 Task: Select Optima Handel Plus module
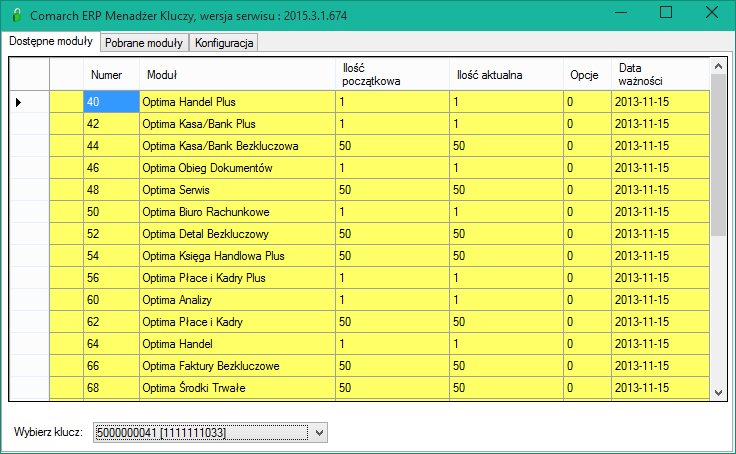click(x=238, y=102)
